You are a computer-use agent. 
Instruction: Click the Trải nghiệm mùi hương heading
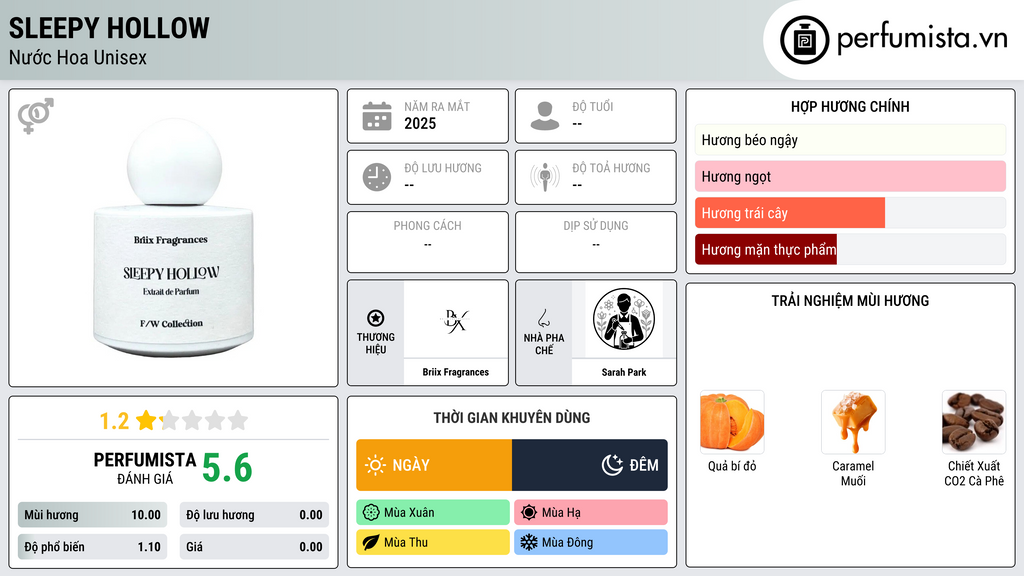(x=850, y=301)
